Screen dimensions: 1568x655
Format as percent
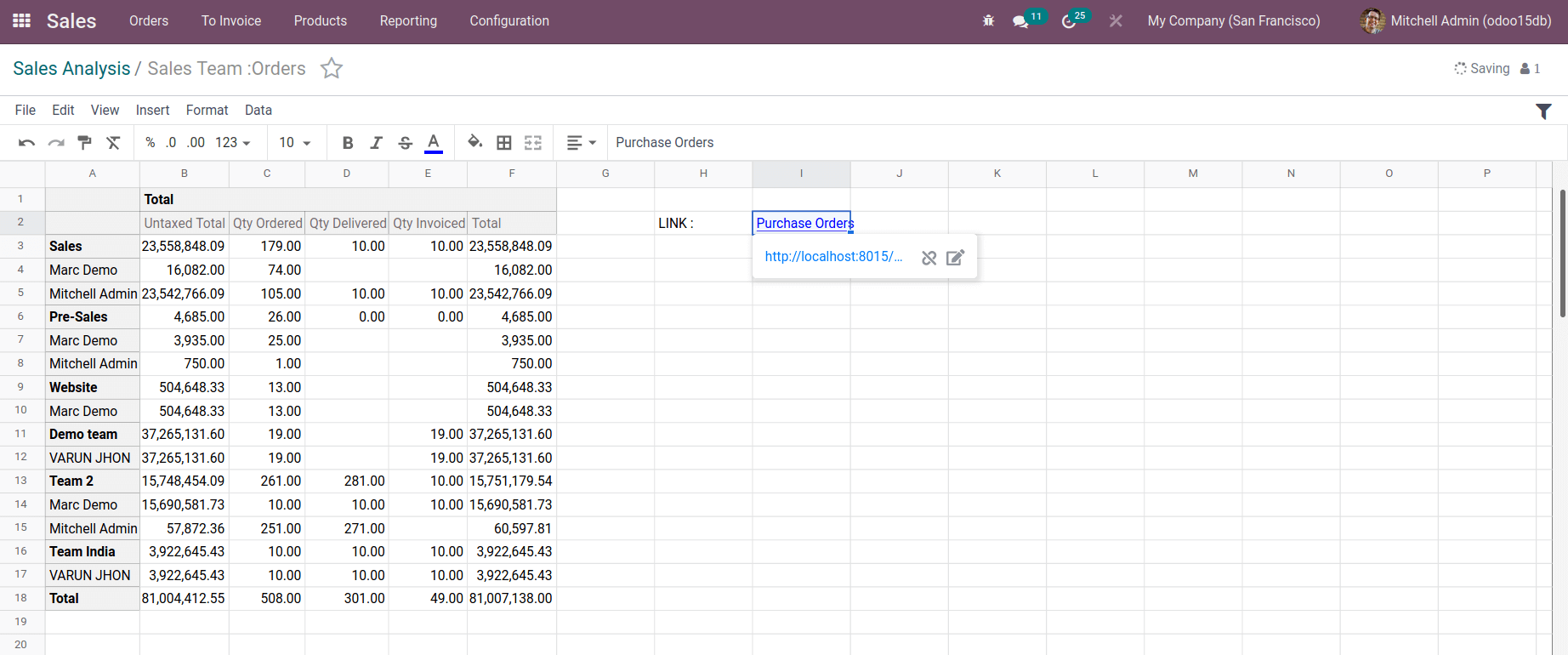coord(151,143)
